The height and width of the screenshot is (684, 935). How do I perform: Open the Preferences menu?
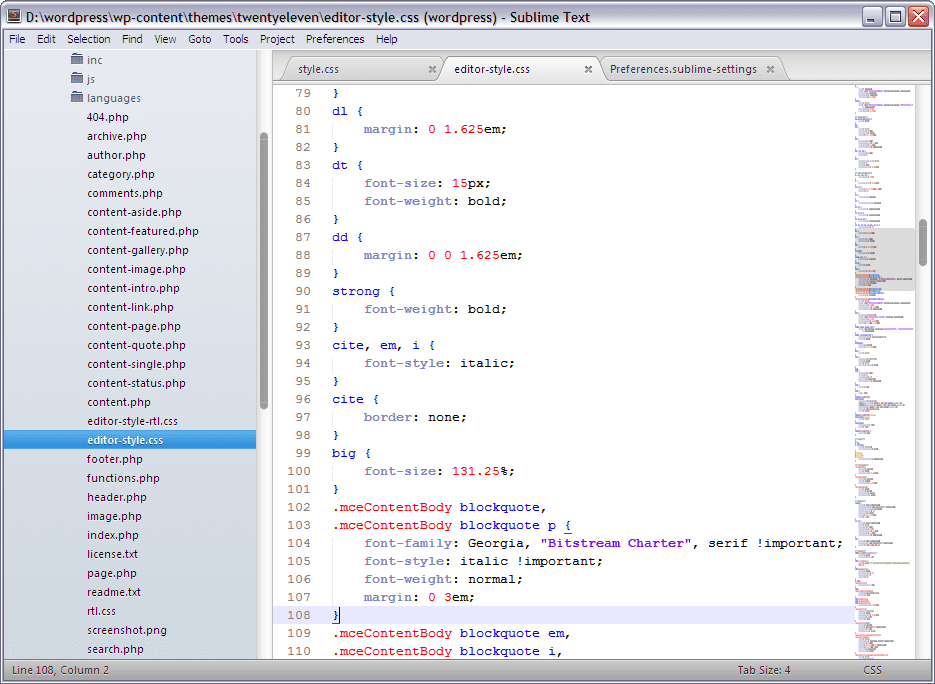coord(335,39)
